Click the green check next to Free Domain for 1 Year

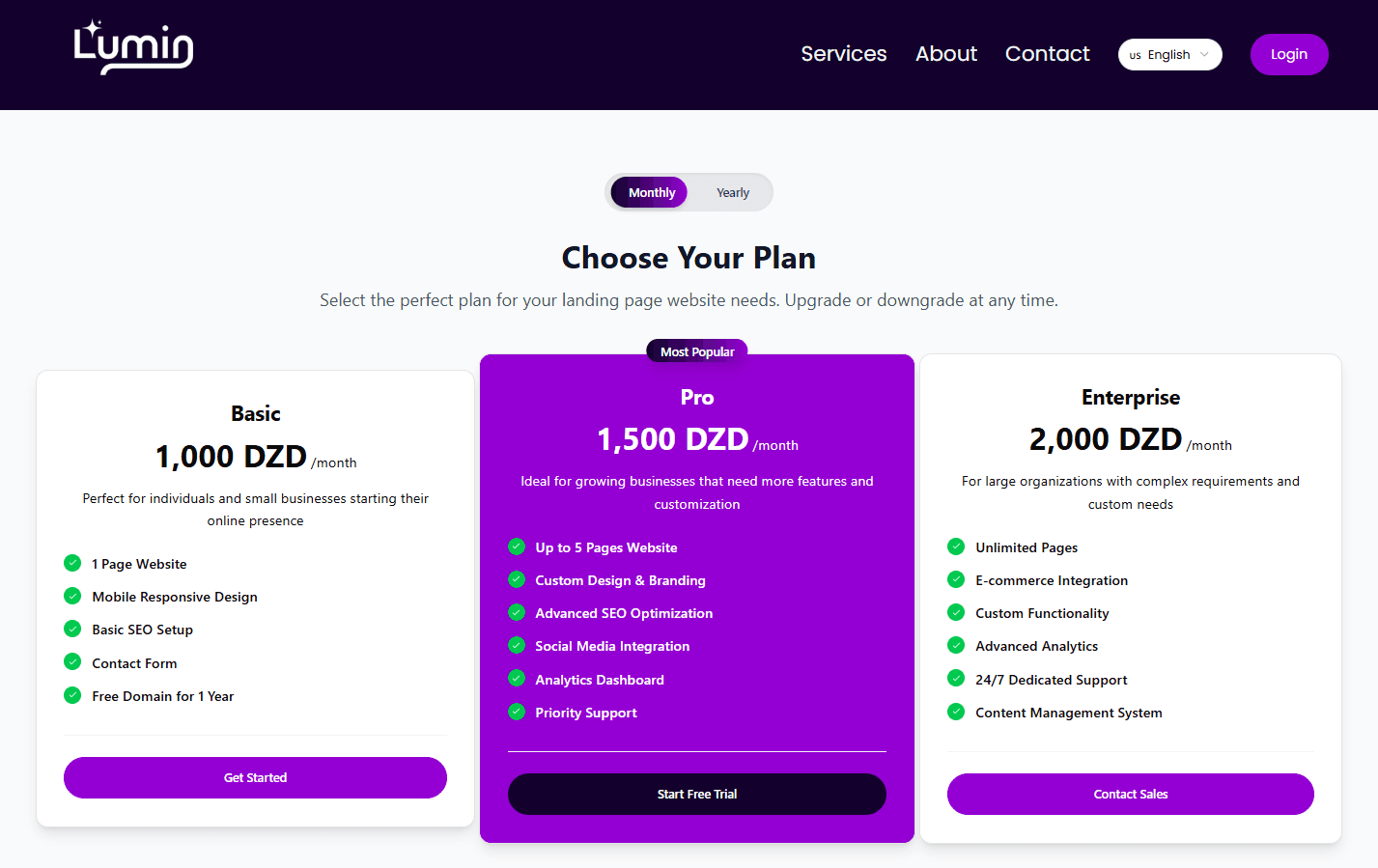click(72, 695)
